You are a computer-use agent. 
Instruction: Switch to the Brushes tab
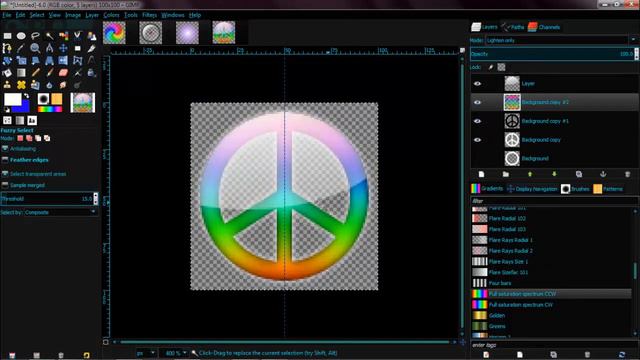575,189
